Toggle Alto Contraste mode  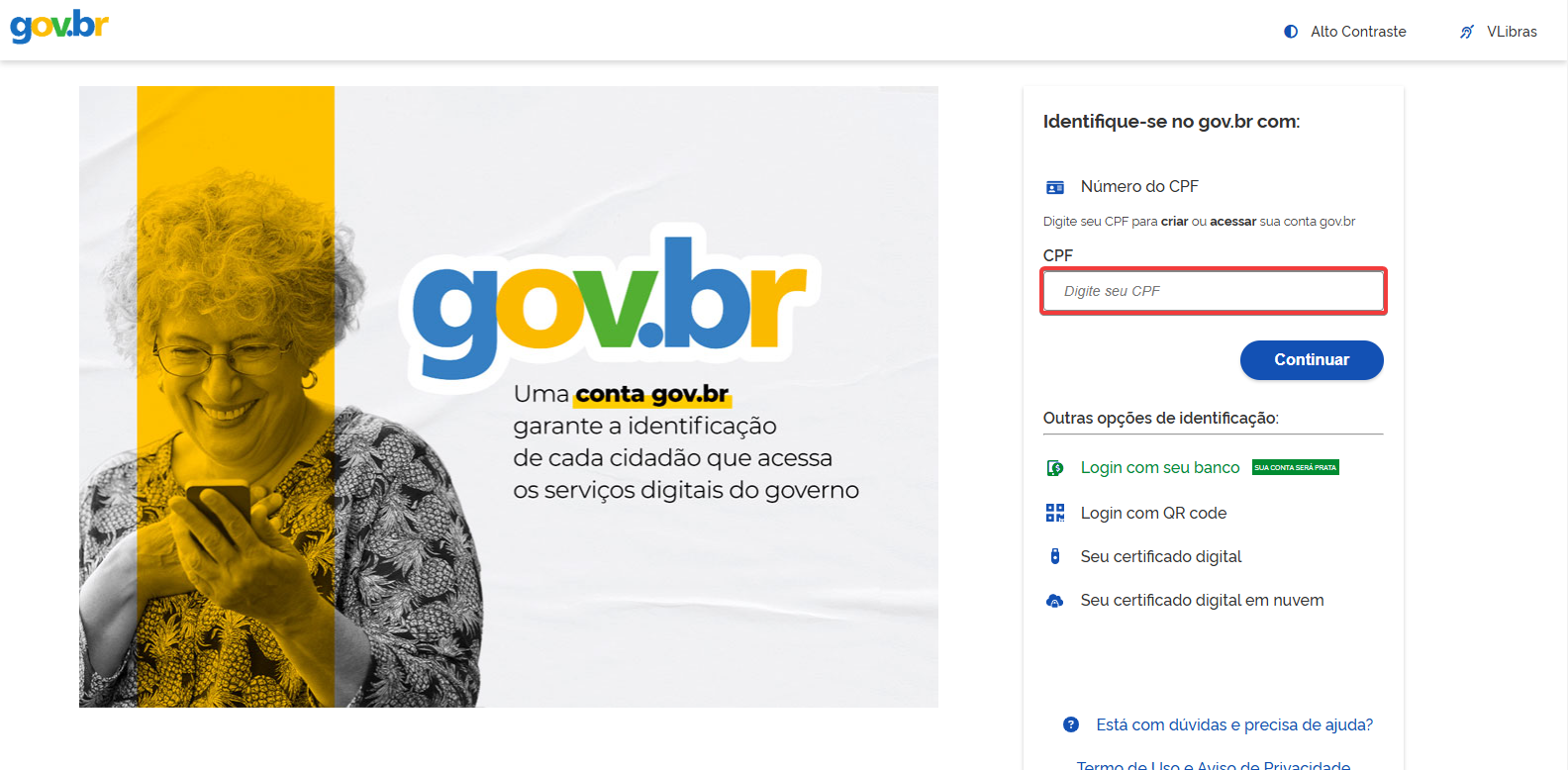pos(1345,32)
